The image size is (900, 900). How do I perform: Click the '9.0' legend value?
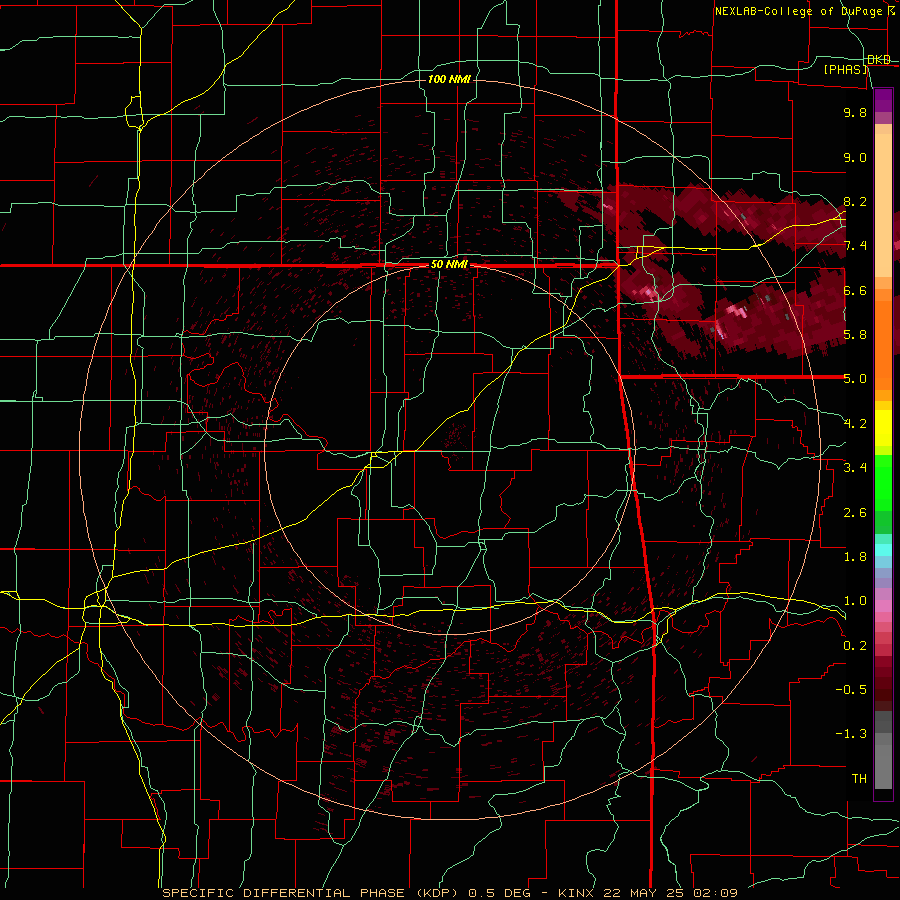pyautogui.click(x=855, y=157)
